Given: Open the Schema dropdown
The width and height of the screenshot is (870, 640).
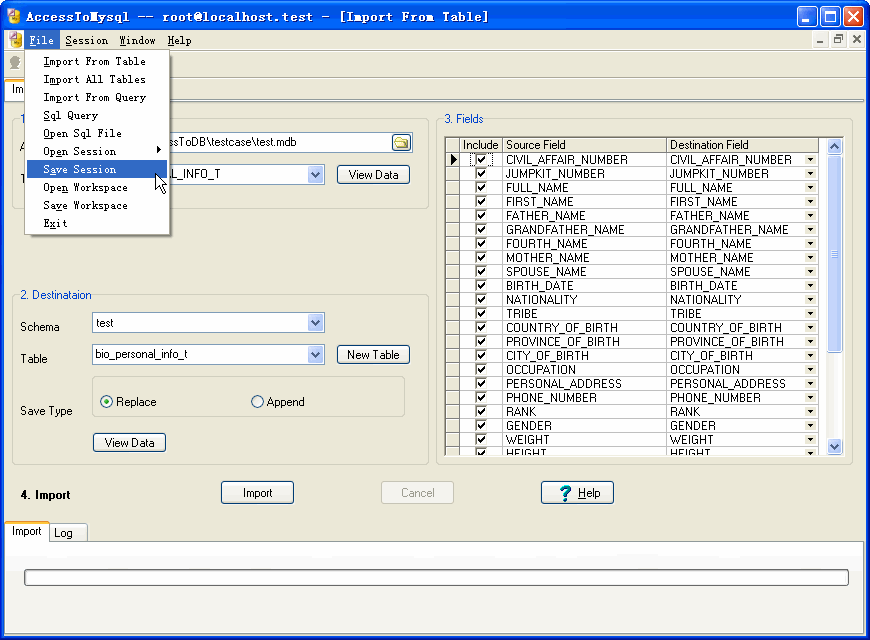Looking at the screenshot, I should tap(315, 322).
